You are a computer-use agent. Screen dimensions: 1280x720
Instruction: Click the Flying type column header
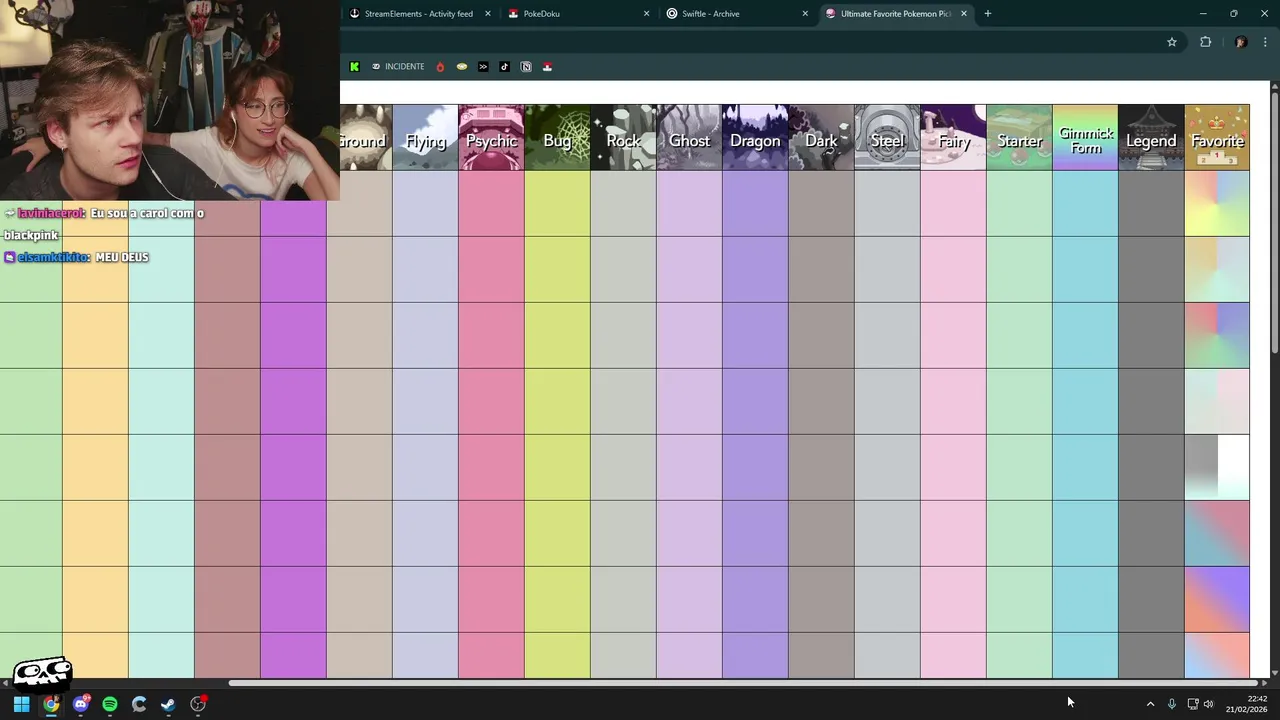pyautogui.click(x=425, y=138)
